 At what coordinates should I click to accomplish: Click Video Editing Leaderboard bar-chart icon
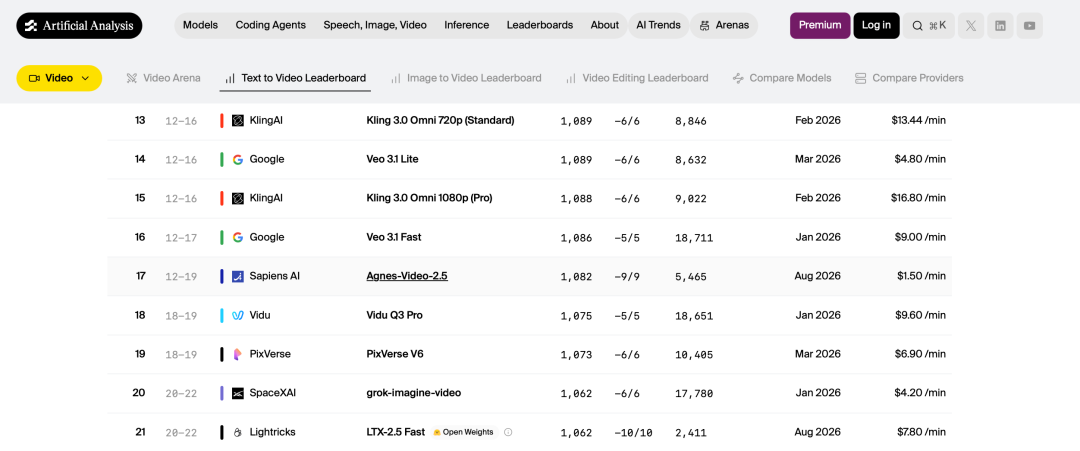(x=571, y=78)
